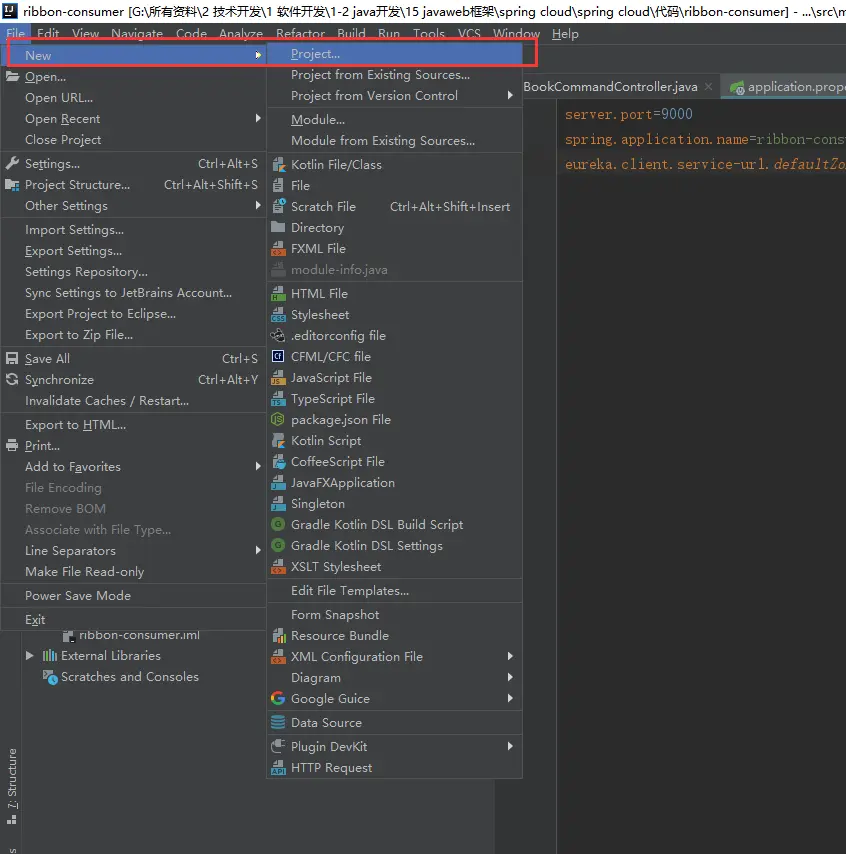This screenshot has width=846, height=854.
Task: Click server.port=9000 line in editor
Action: tap(629, 114)
